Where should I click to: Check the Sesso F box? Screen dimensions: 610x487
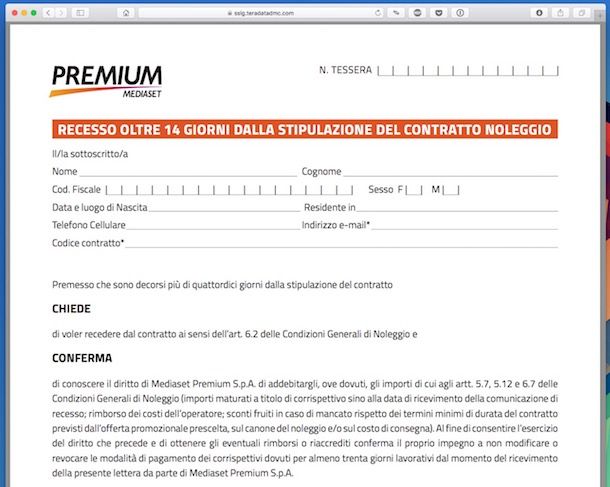[414, 190]
